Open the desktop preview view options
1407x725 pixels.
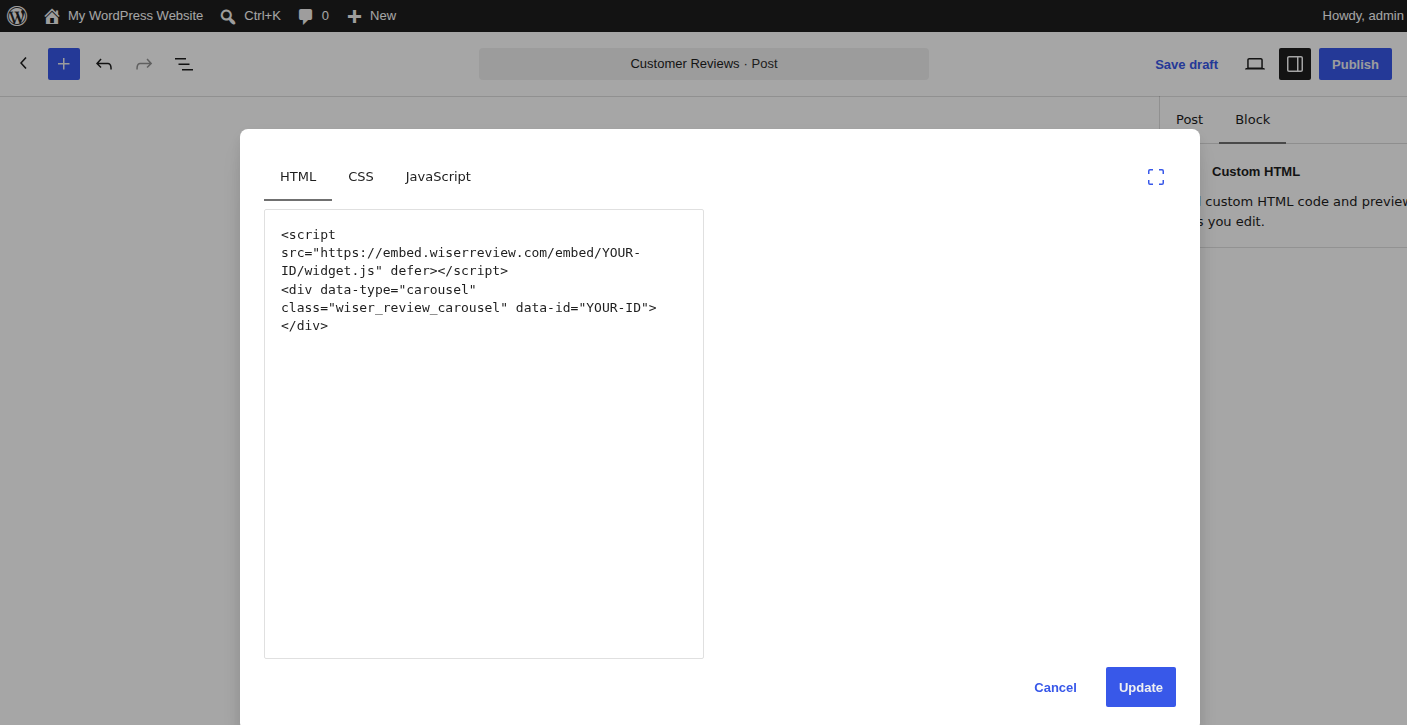(x=1255, y=64)
